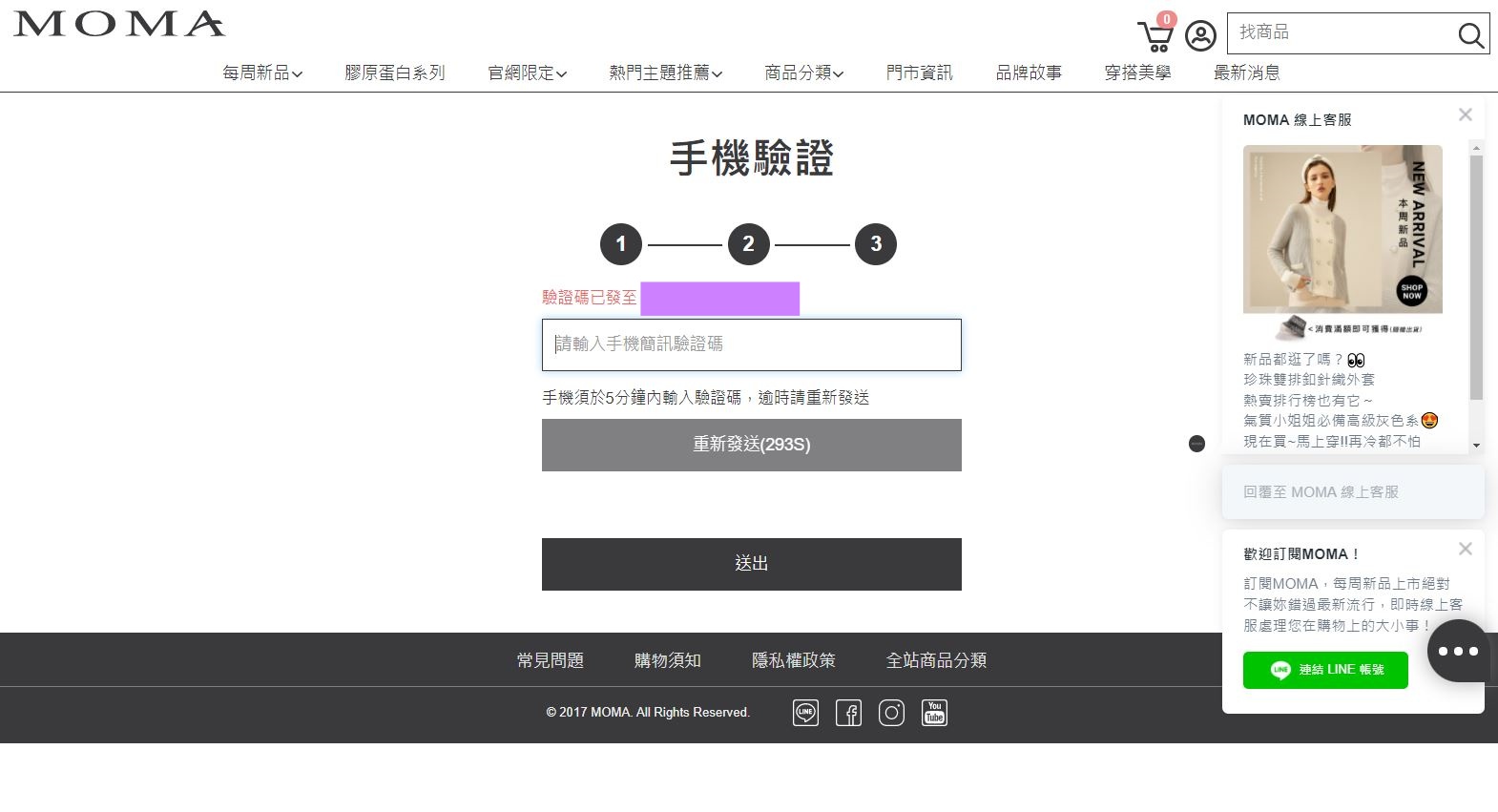Open the 最新消息 menu item

[1247, 73]
